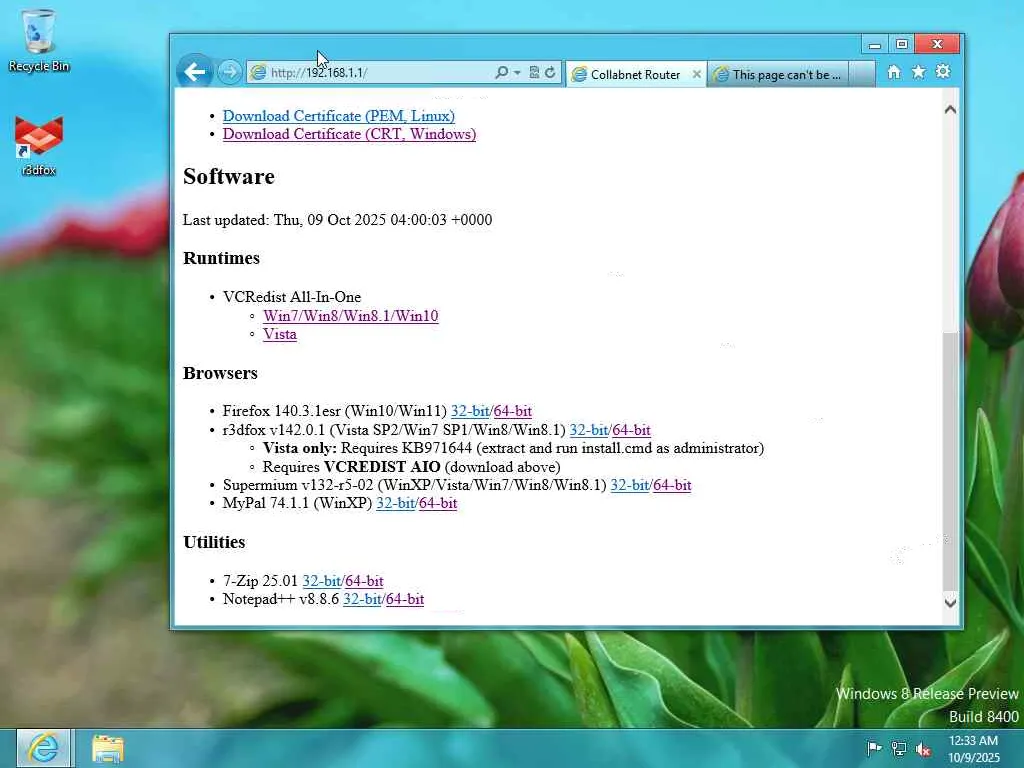The height and width of the screenshot is (768, 1024).
Task: Refresh the page with the reload icon
Action: point(551,72)
